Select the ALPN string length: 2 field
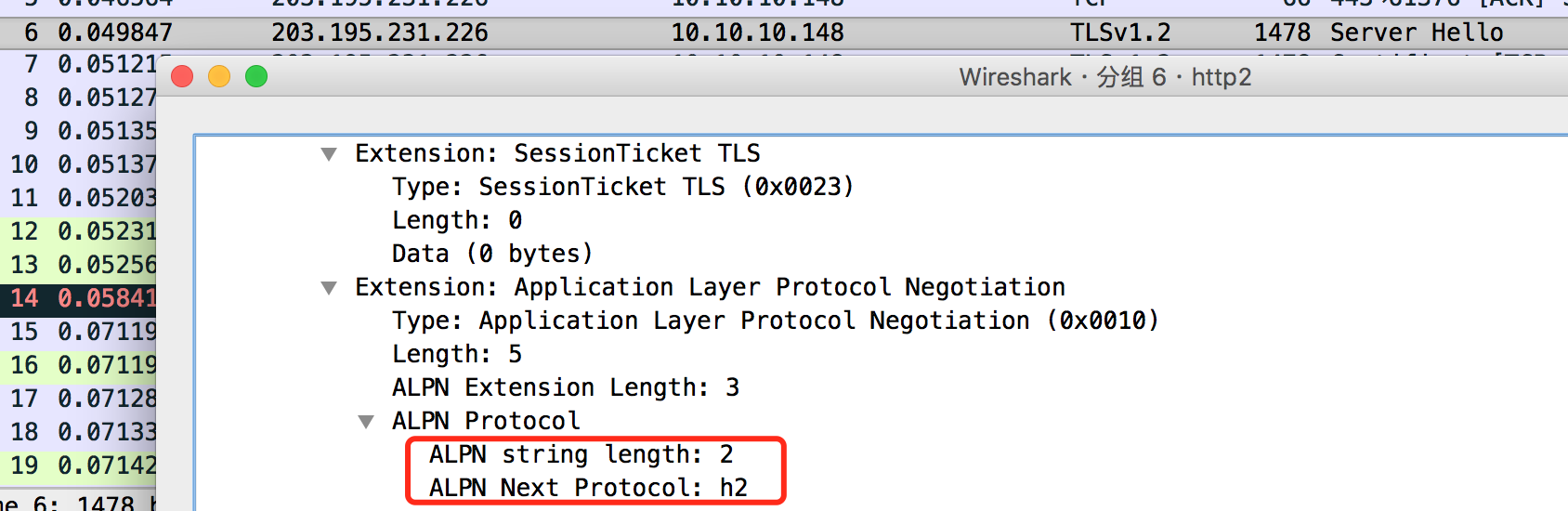The height and width of the screenshot is (511, 1568). (581, 454)
